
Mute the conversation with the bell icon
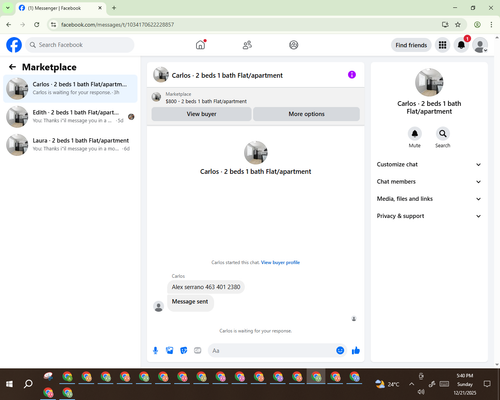[415, 134]
